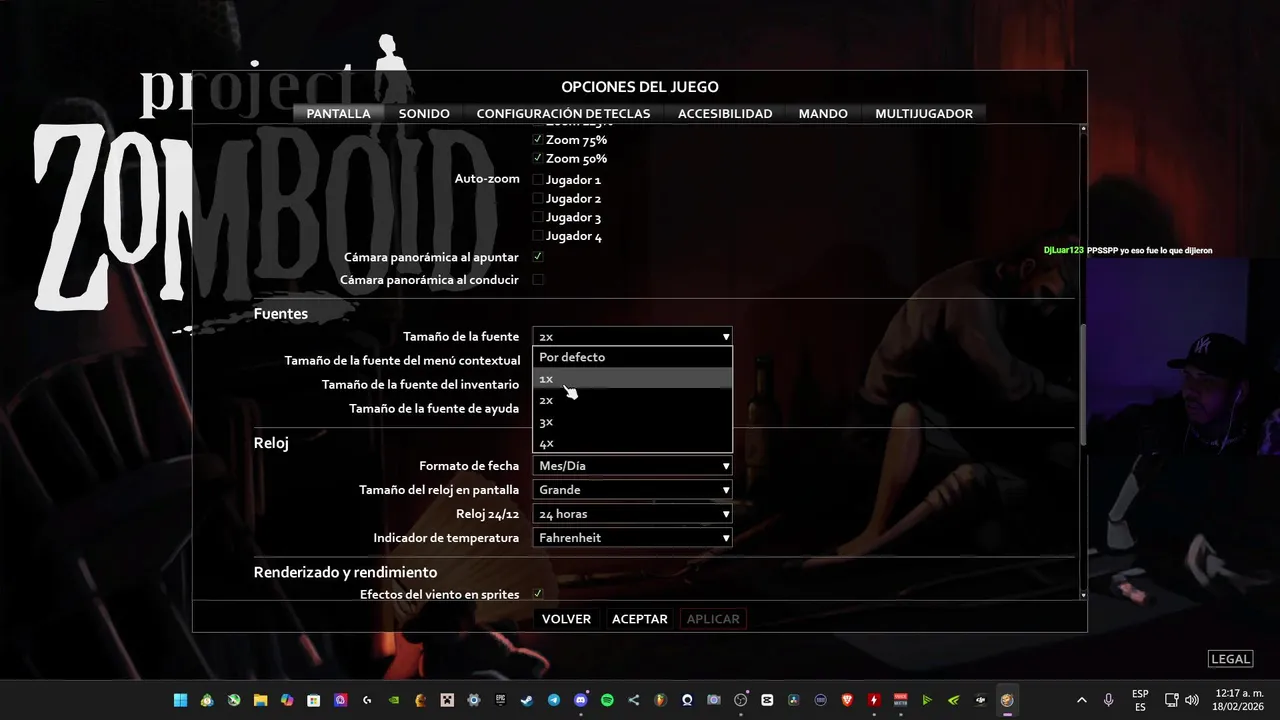Uncheck the Zoom 75% checkbox

coord(538,139)
